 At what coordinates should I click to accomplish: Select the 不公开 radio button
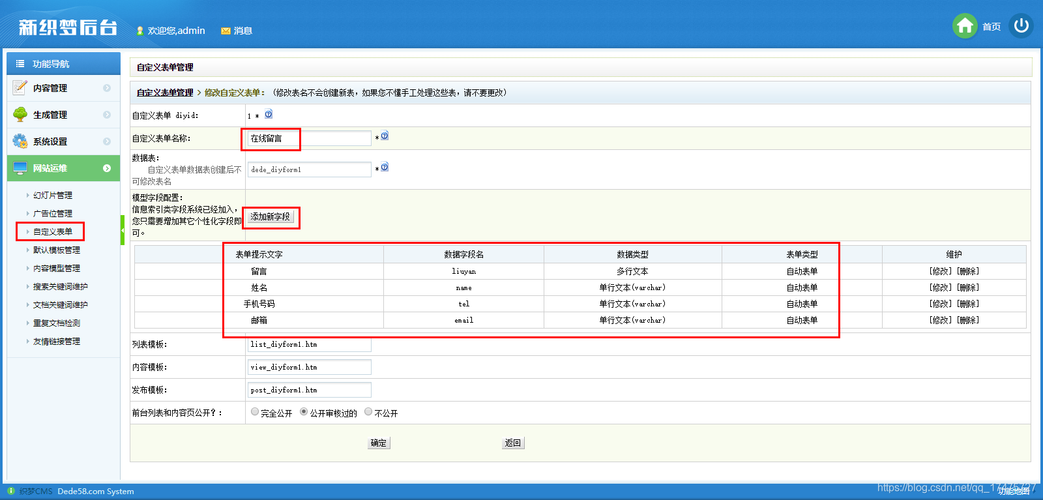coord(368,411)
